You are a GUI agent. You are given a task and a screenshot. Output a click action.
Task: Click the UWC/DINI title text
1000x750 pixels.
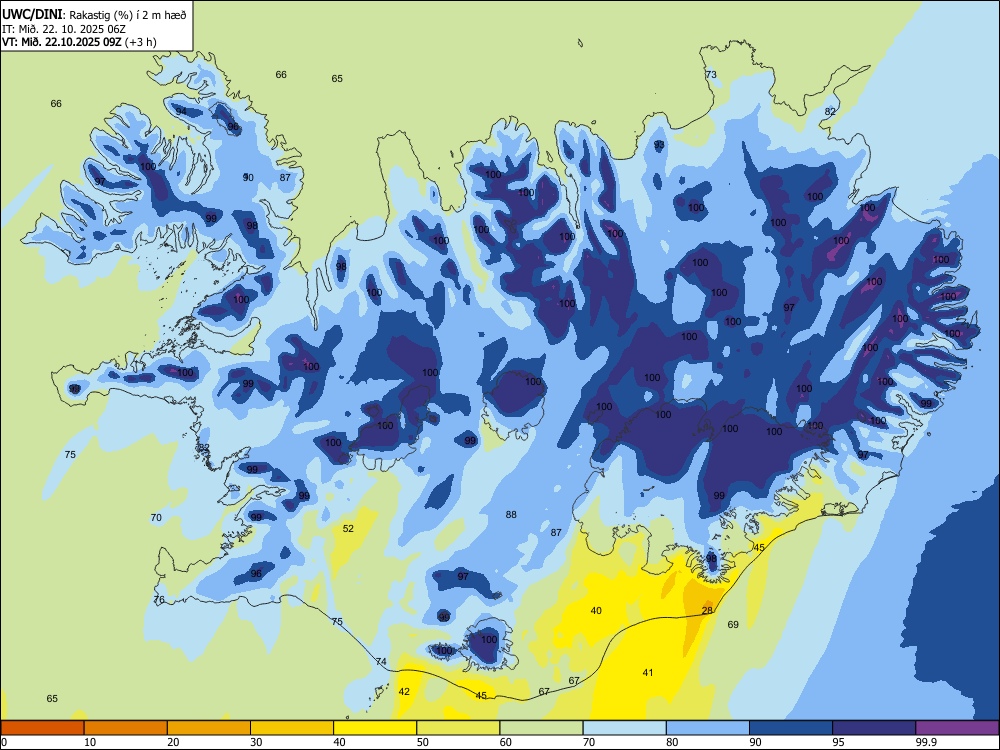32,15
